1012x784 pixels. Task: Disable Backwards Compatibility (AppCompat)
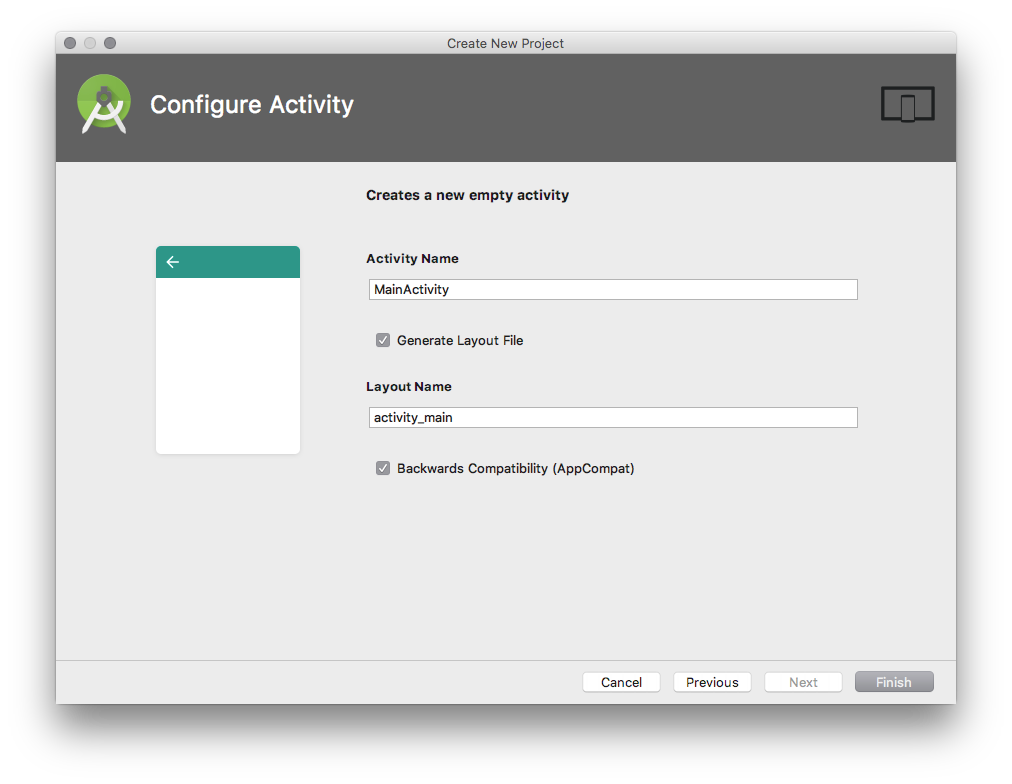383,468
